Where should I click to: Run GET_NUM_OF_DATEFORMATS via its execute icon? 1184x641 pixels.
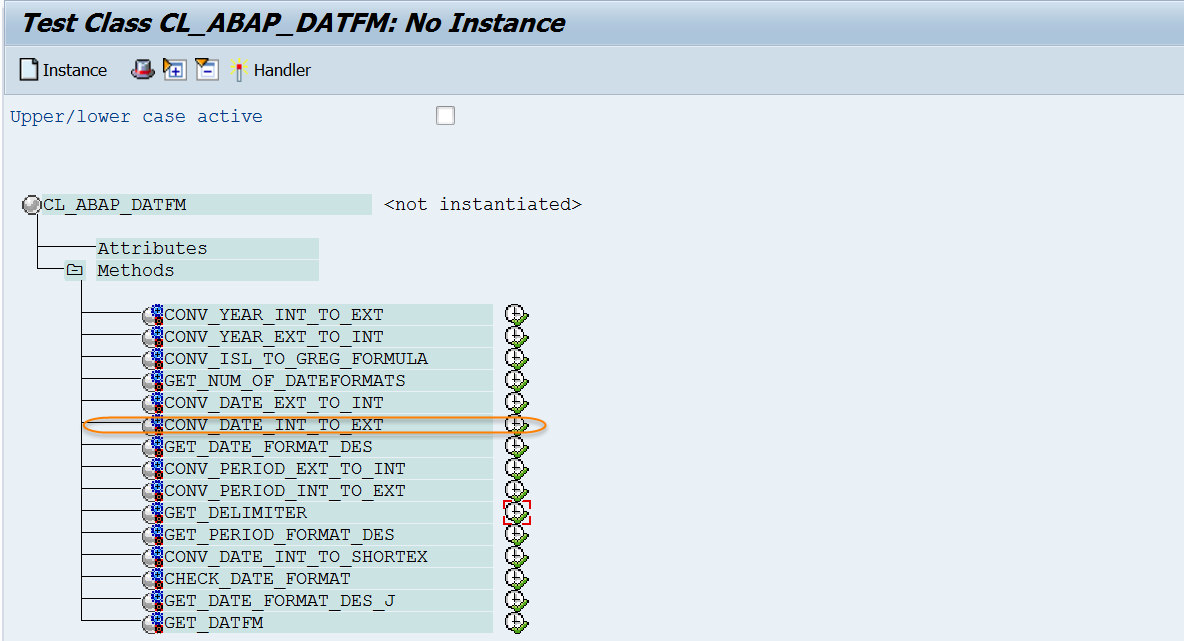point(516,380)
